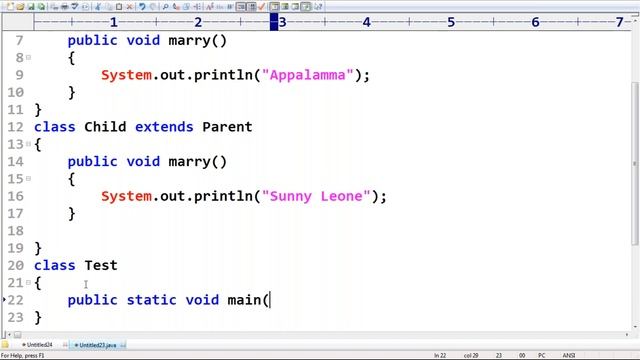Click the "Child" class name on line 12
Viewport: 640px width, 360px height.
coord(105,127)
